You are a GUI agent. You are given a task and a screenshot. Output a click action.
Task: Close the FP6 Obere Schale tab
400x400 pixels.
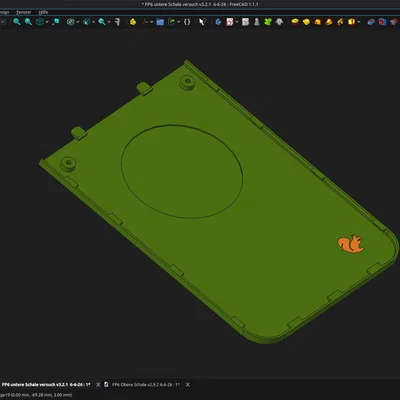188,385
